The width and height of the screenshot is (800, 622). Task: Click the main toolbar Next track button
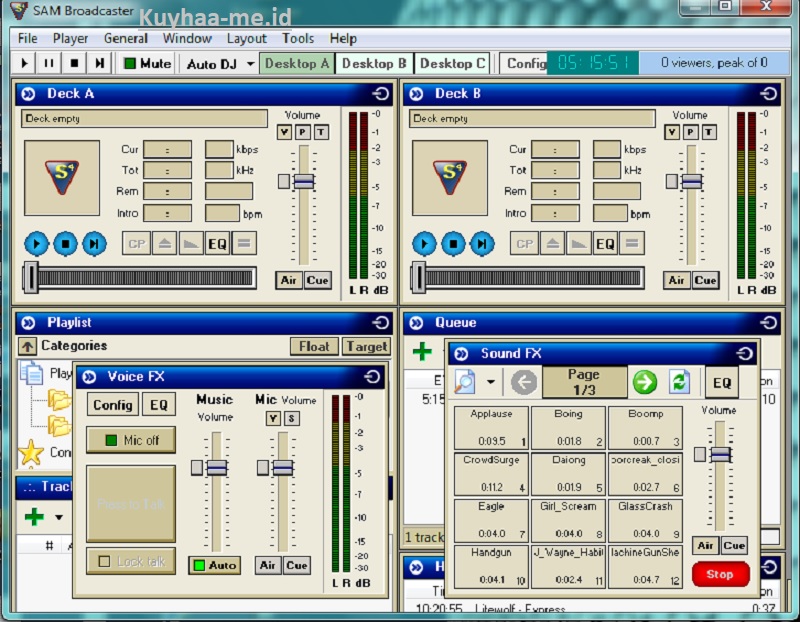pyautogui.click(x=99, y=63)
